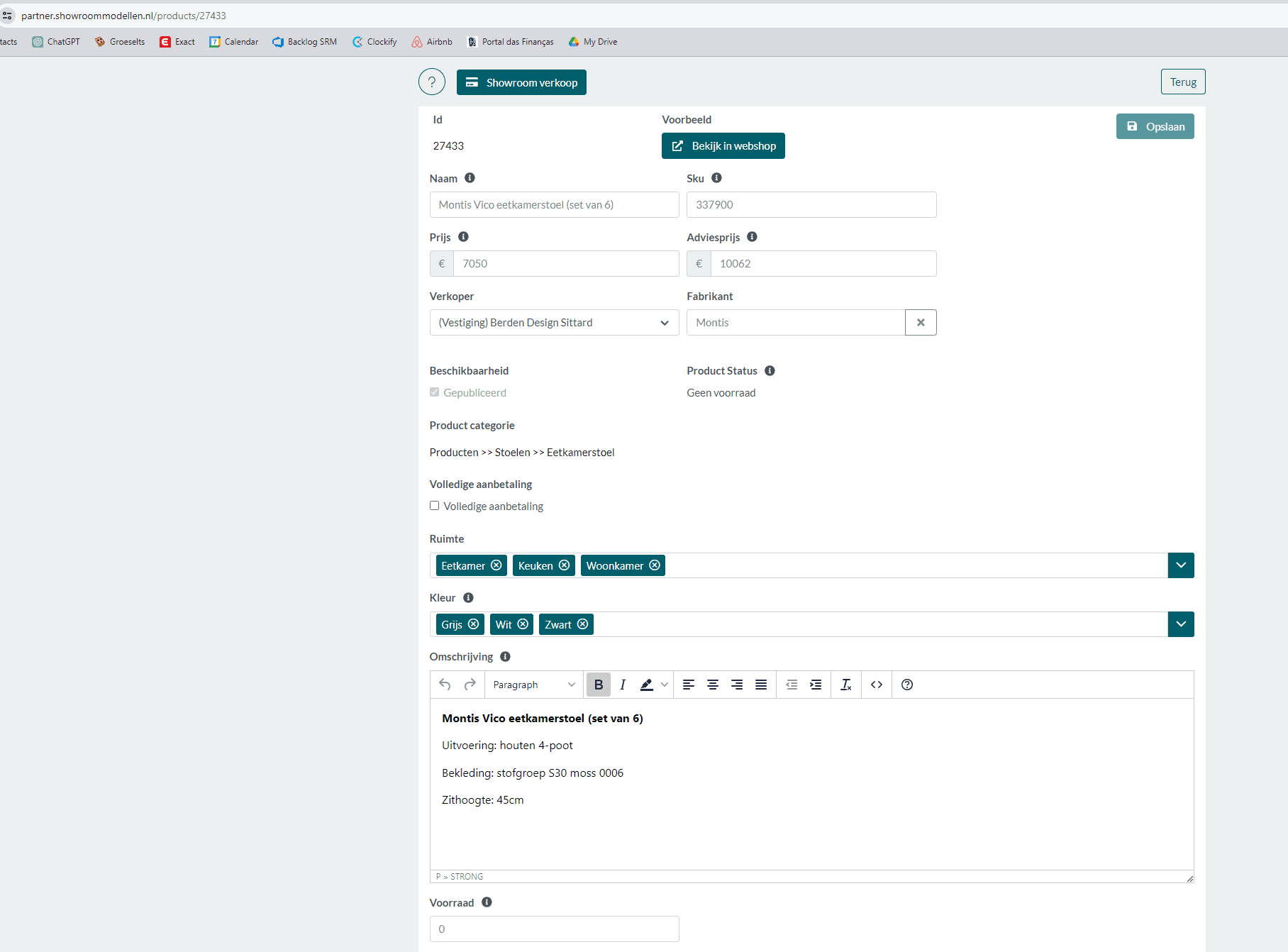Open the Paragraph format dropdown
Image resolution: width=1288 pixels, height=952 pixels.
click(x=534, y=685)
